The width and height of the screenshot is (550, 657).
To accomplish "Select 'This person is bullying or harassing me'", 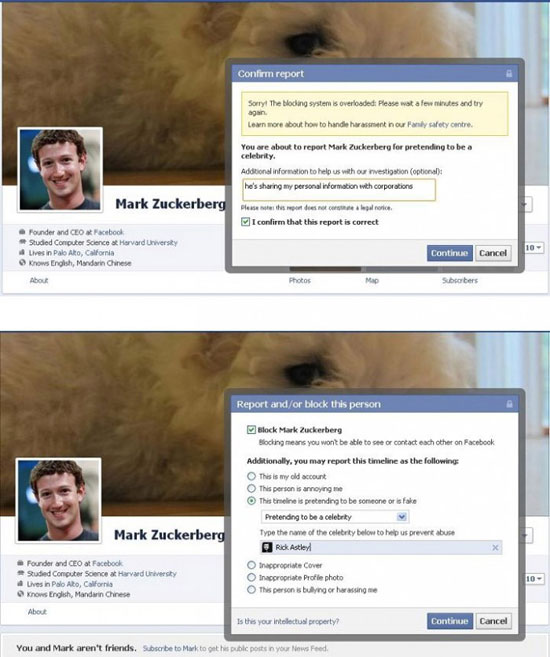I will [251, 590].
